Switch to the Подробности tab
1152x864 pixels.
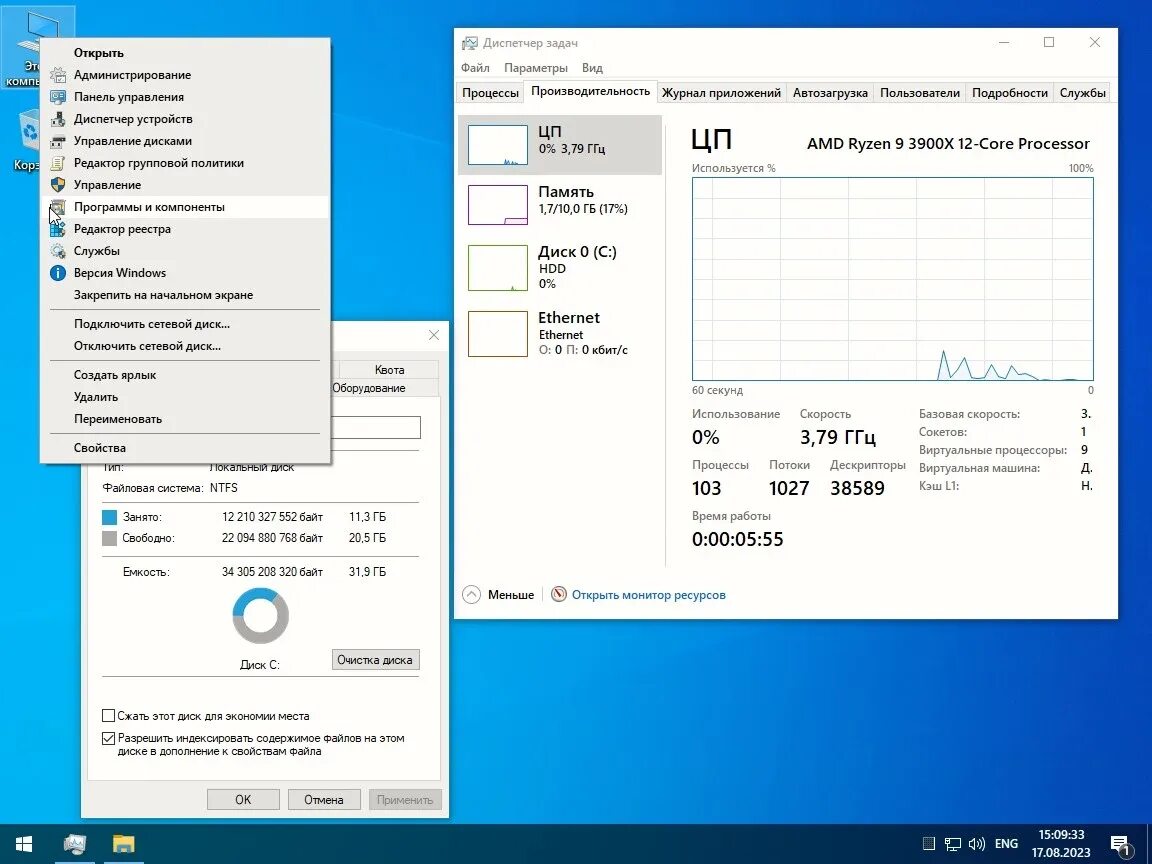1009,93
